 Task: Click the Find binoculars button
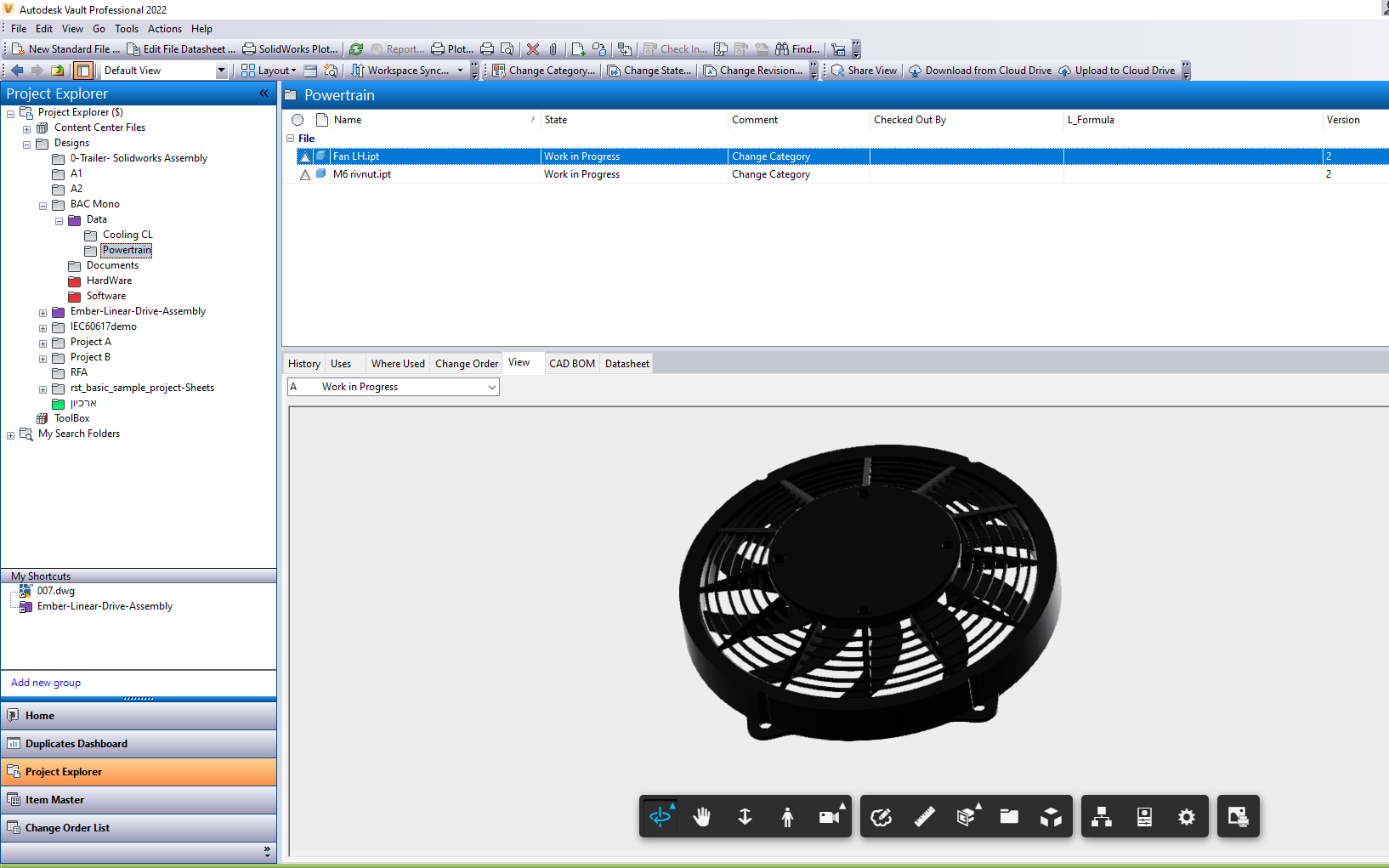tap(797, 49)
